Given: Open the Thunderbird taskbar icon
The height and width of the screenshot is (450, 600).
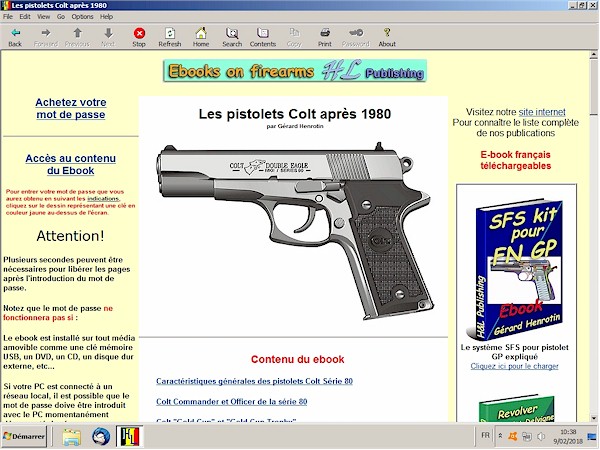Looking at the screenshot, I should pos(101,437).
